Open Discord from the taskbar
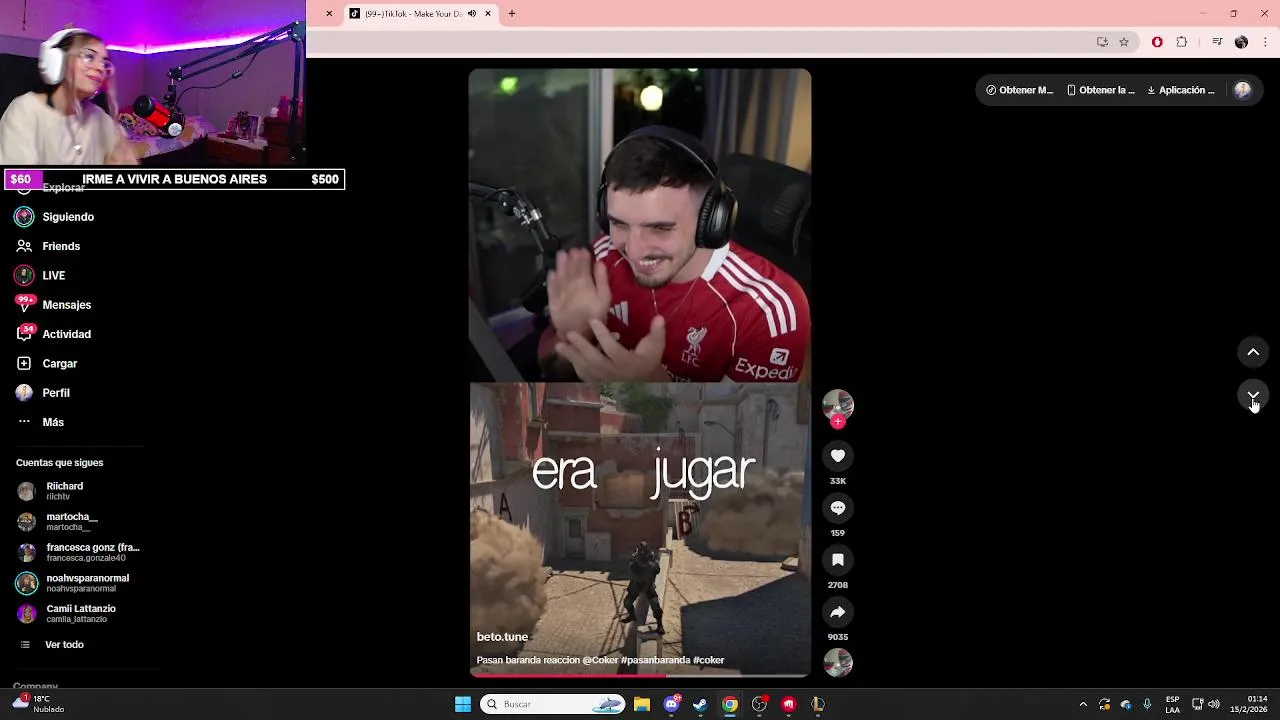This screenshot has height=720, width=1280. [672, 704]
